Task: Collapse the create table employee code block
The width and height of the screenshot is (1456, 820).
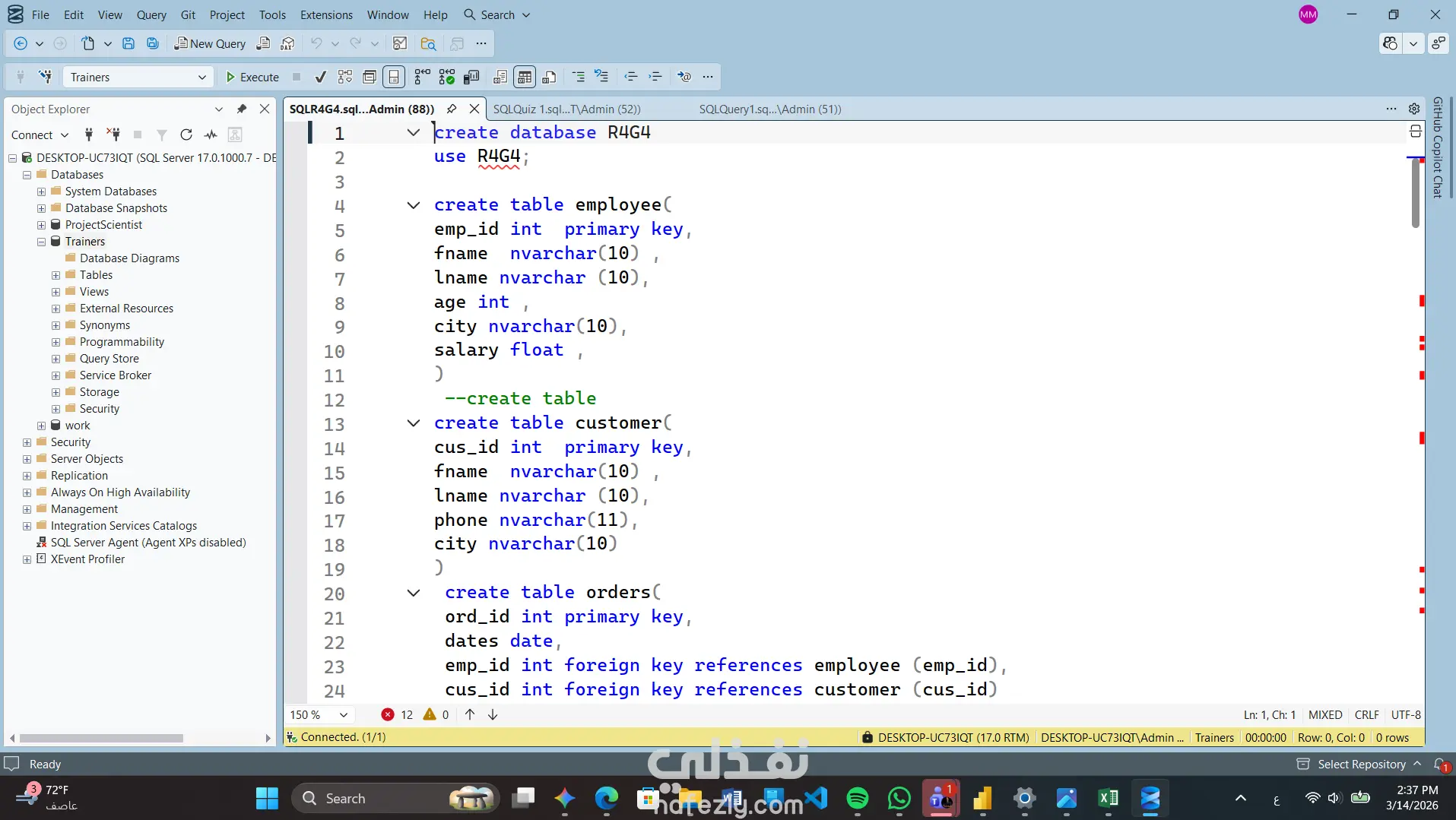Action: coord(413,205)
